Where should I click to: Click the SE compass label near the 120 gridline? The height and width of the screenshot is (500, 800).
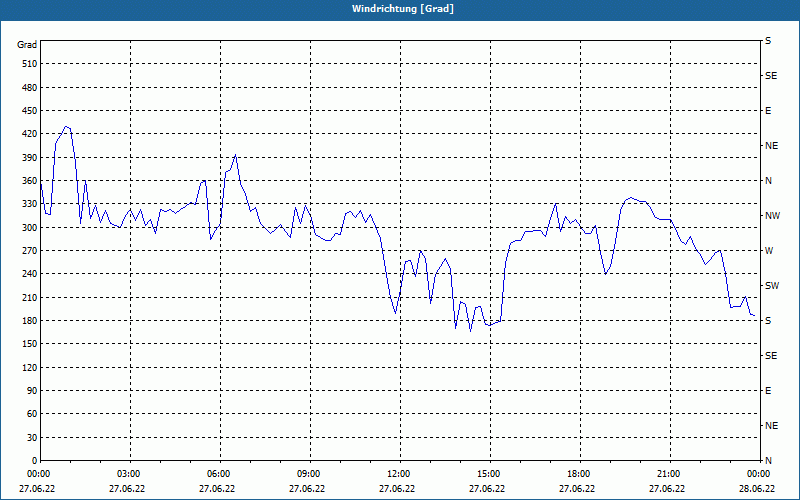click(x=771, y=356)
